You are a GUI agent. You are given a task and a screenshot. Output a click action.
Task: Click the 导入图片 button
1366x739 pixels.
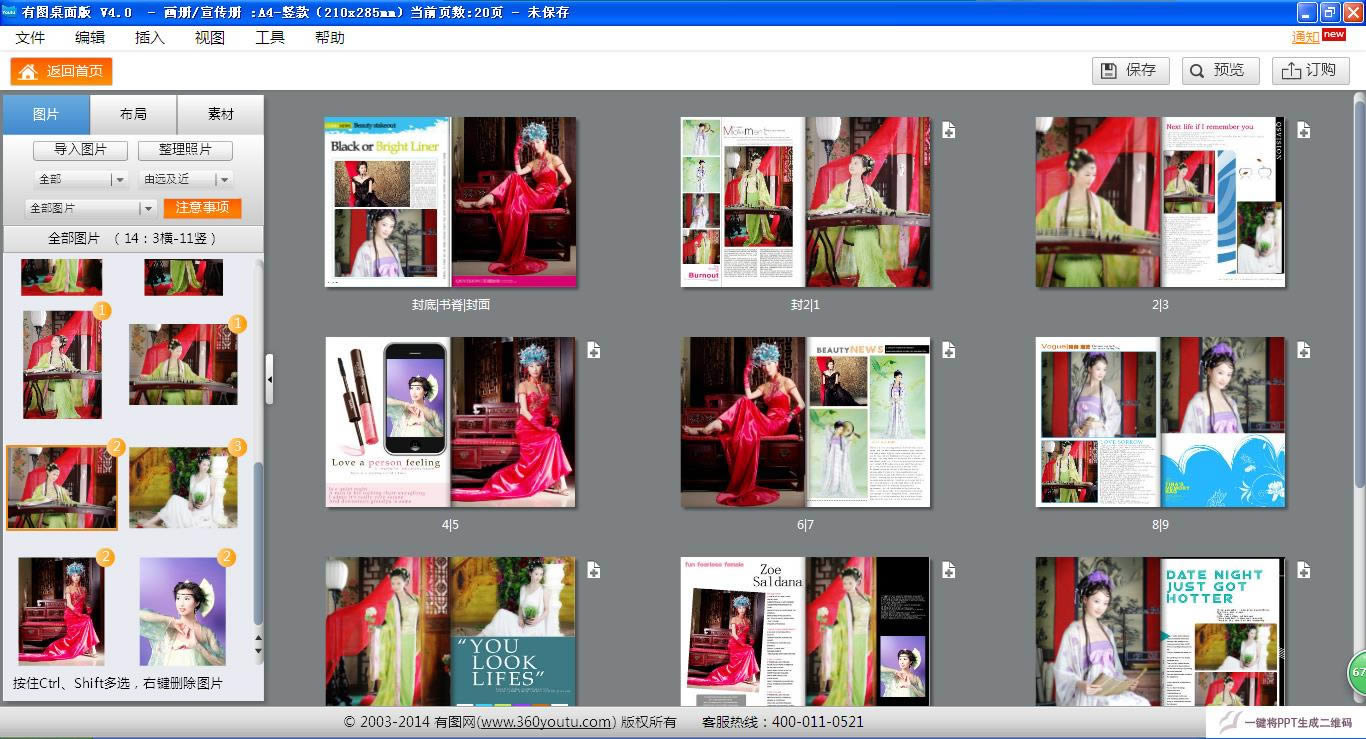[x=81, y=150]
